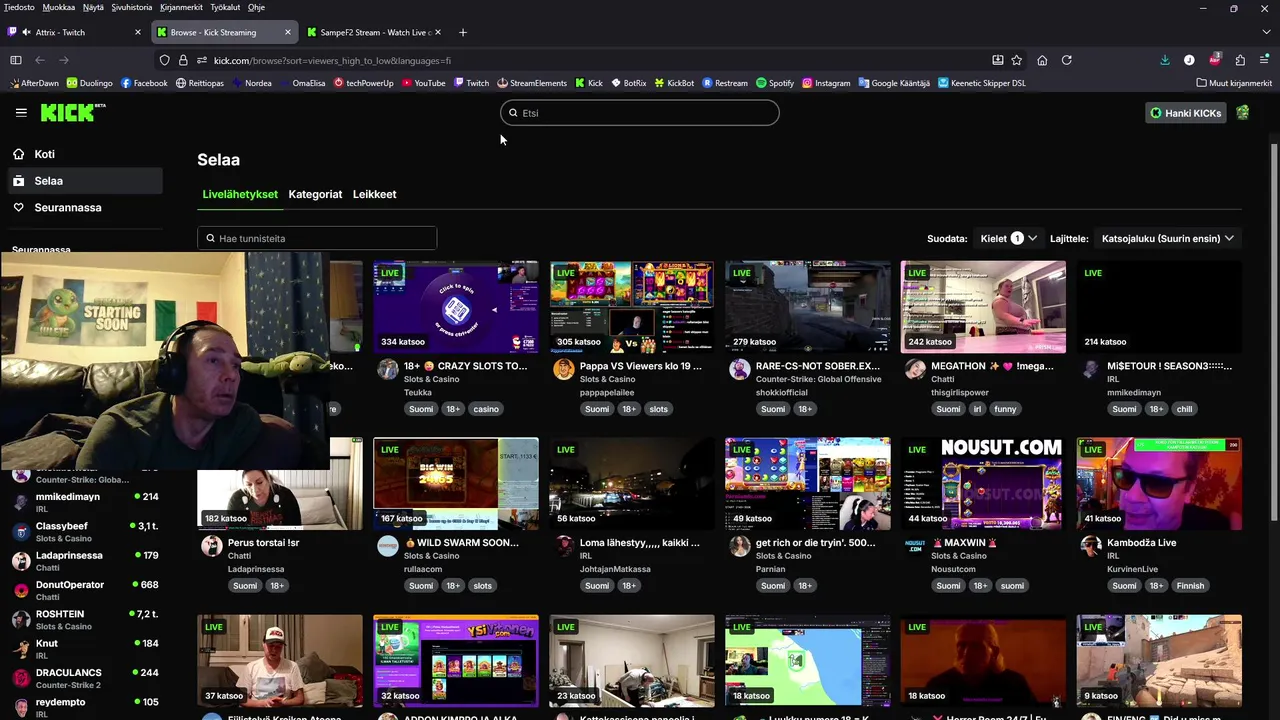Switch to the Livelähetykset tab
1280x720 pixels.
coord(240,194)
